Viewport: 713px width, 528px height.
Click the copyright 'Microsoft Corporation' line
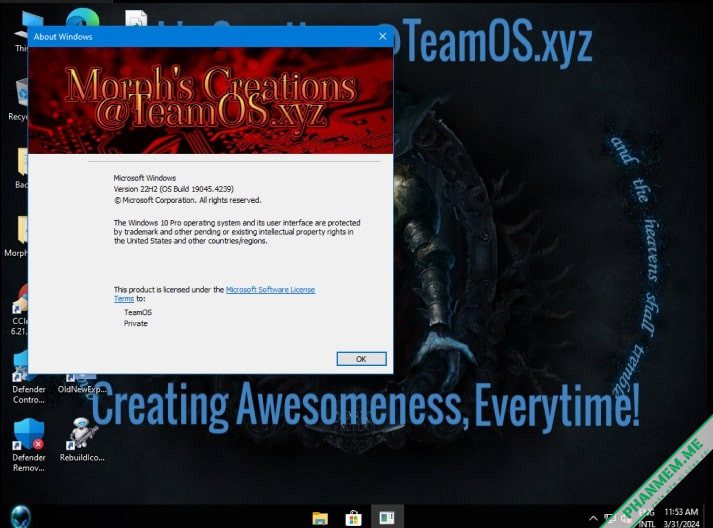tap(187, 200)
